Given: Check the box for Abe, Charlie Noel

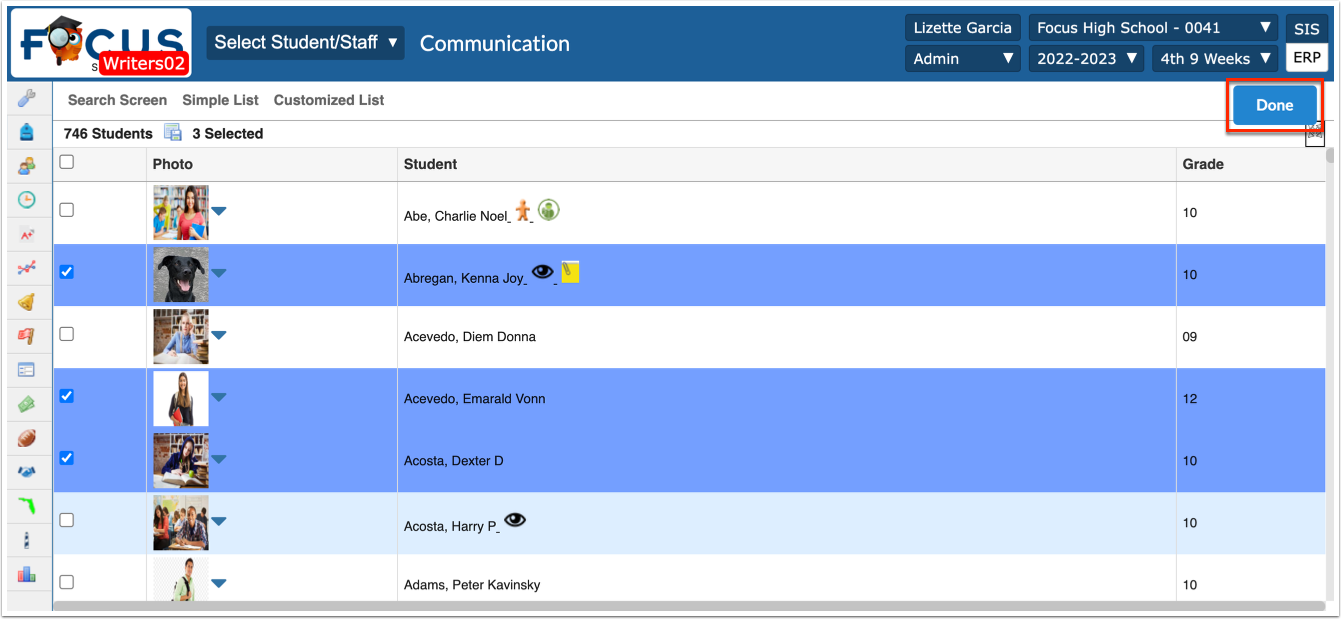Looking at the screenshot, I should (67, 210).
